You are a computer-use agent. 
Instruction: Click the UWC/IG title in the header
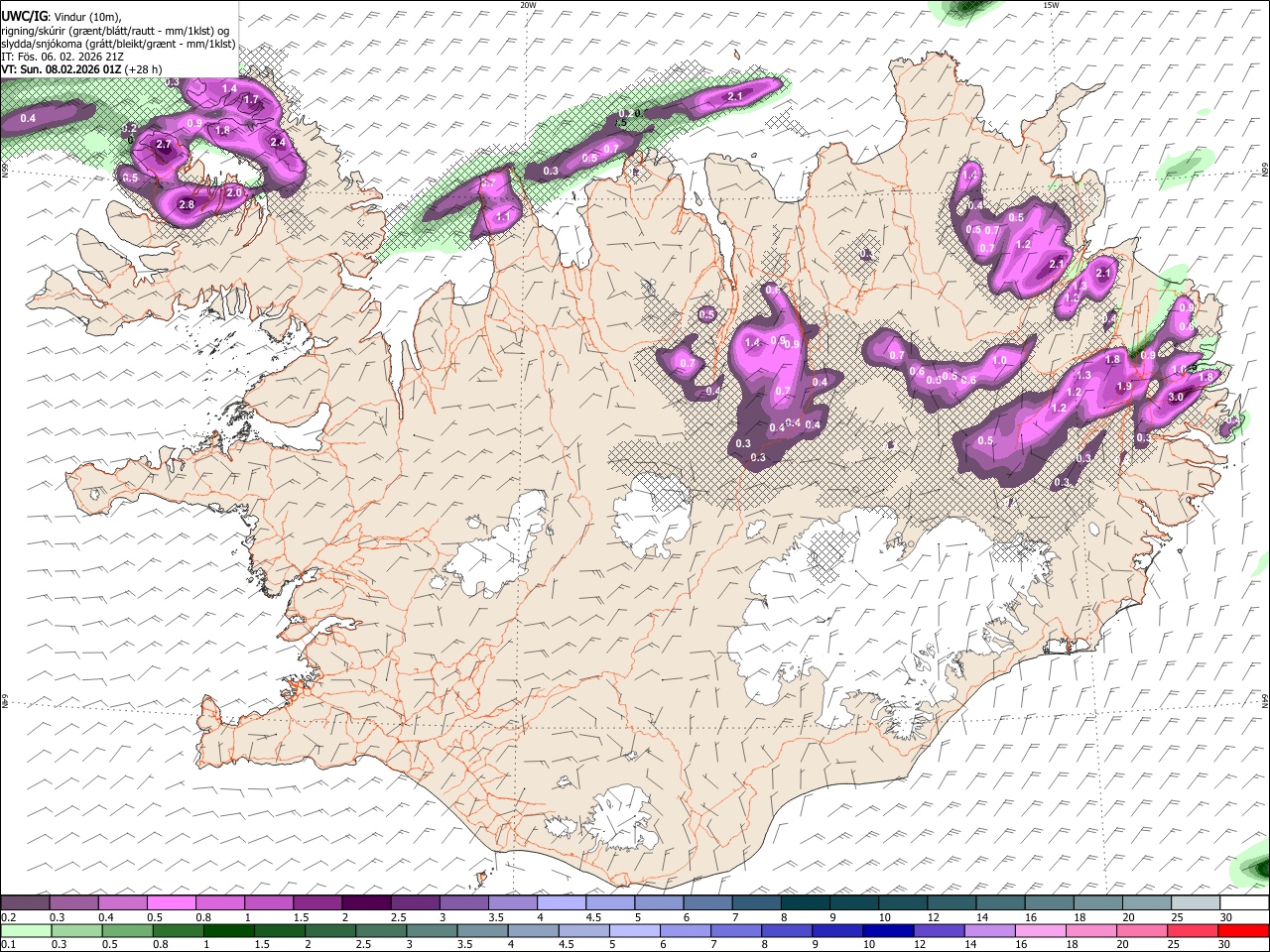point(23,15)
